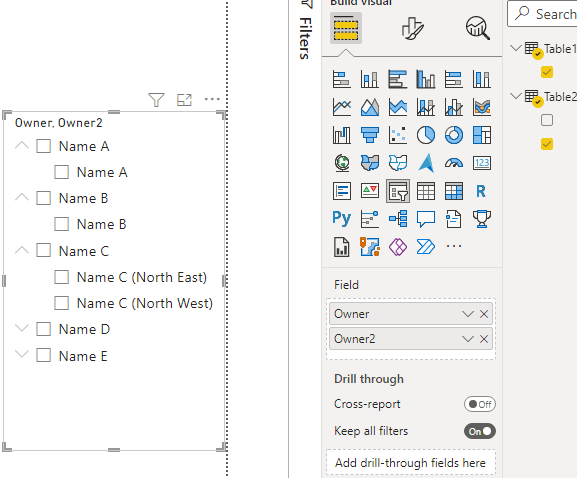Select the ArcGIS Maps visual
Screen dimensions: 577x478
369,247
